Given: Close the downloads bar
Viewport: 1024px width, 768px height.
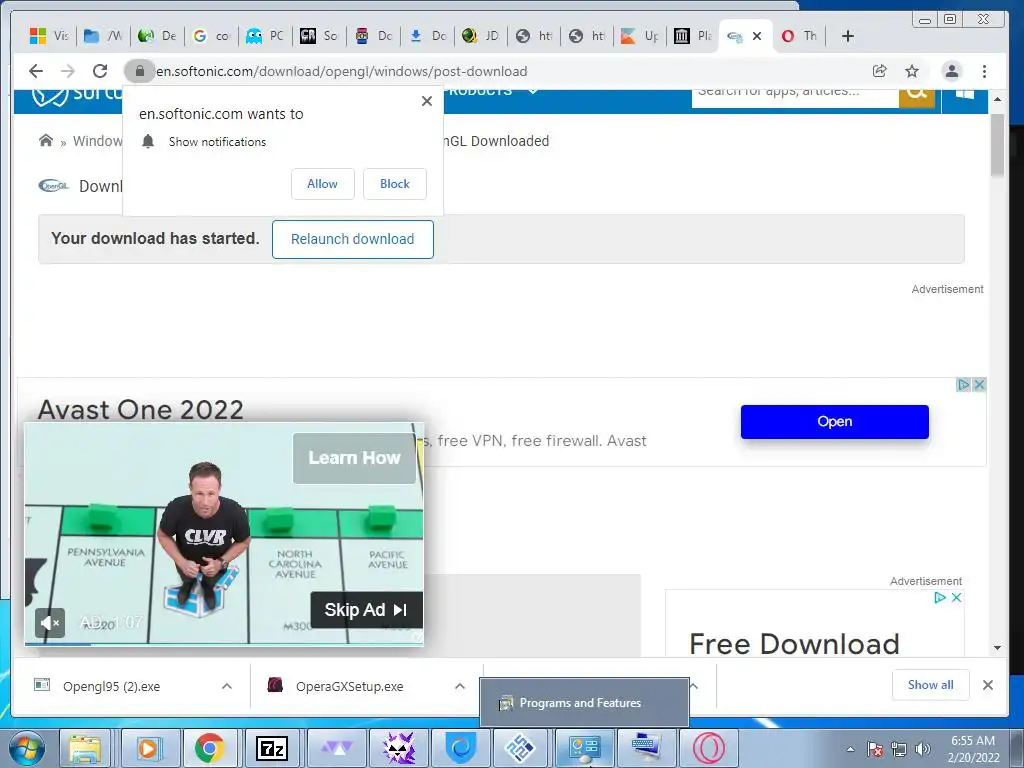Looking at the screenshot, I should tap(988, 685).
